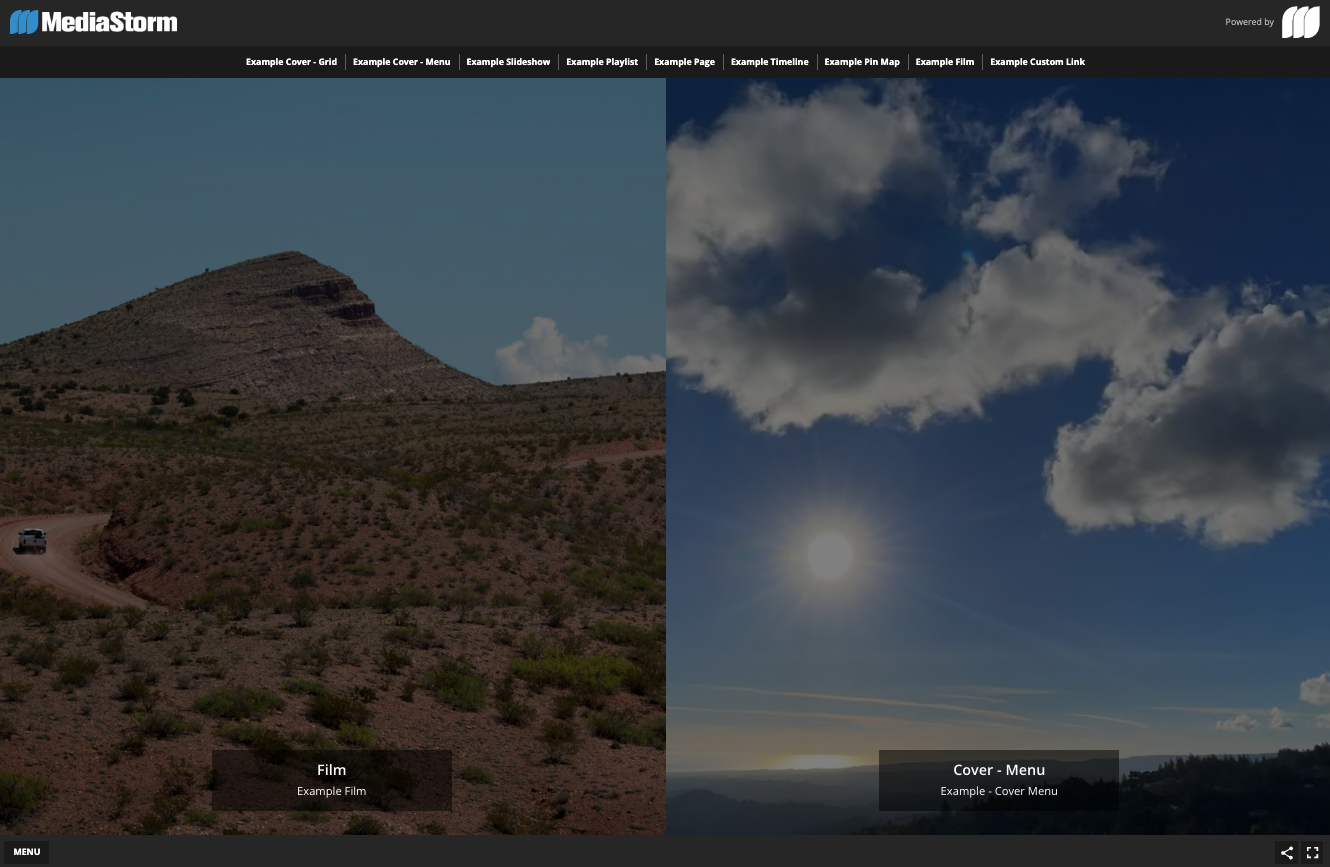Click the Example Playlist navigation item

(x=602, y=61)
